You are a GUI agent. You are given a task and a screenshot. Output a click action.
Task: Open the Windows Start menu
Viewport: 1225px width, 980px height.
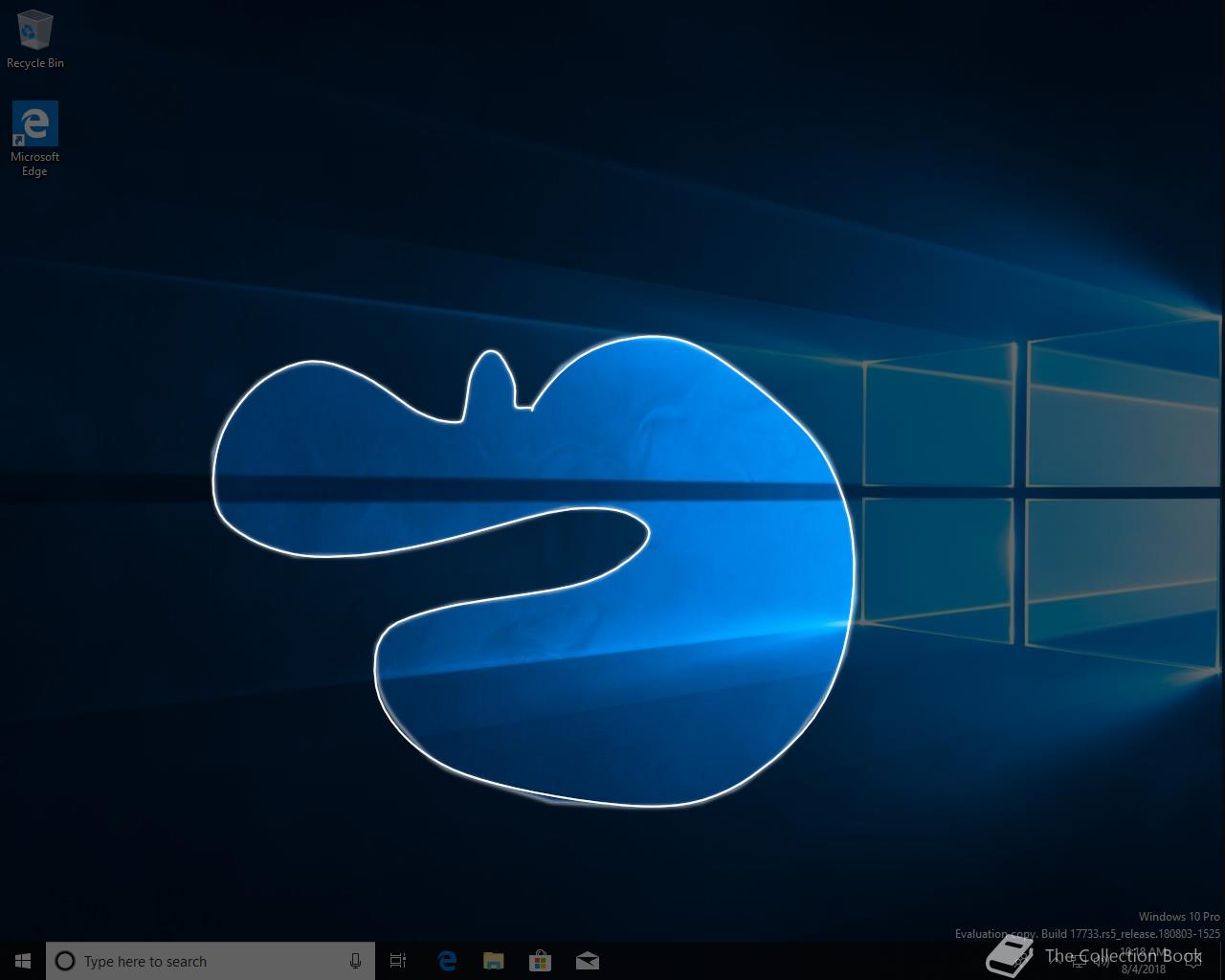(x=23, y=961)
